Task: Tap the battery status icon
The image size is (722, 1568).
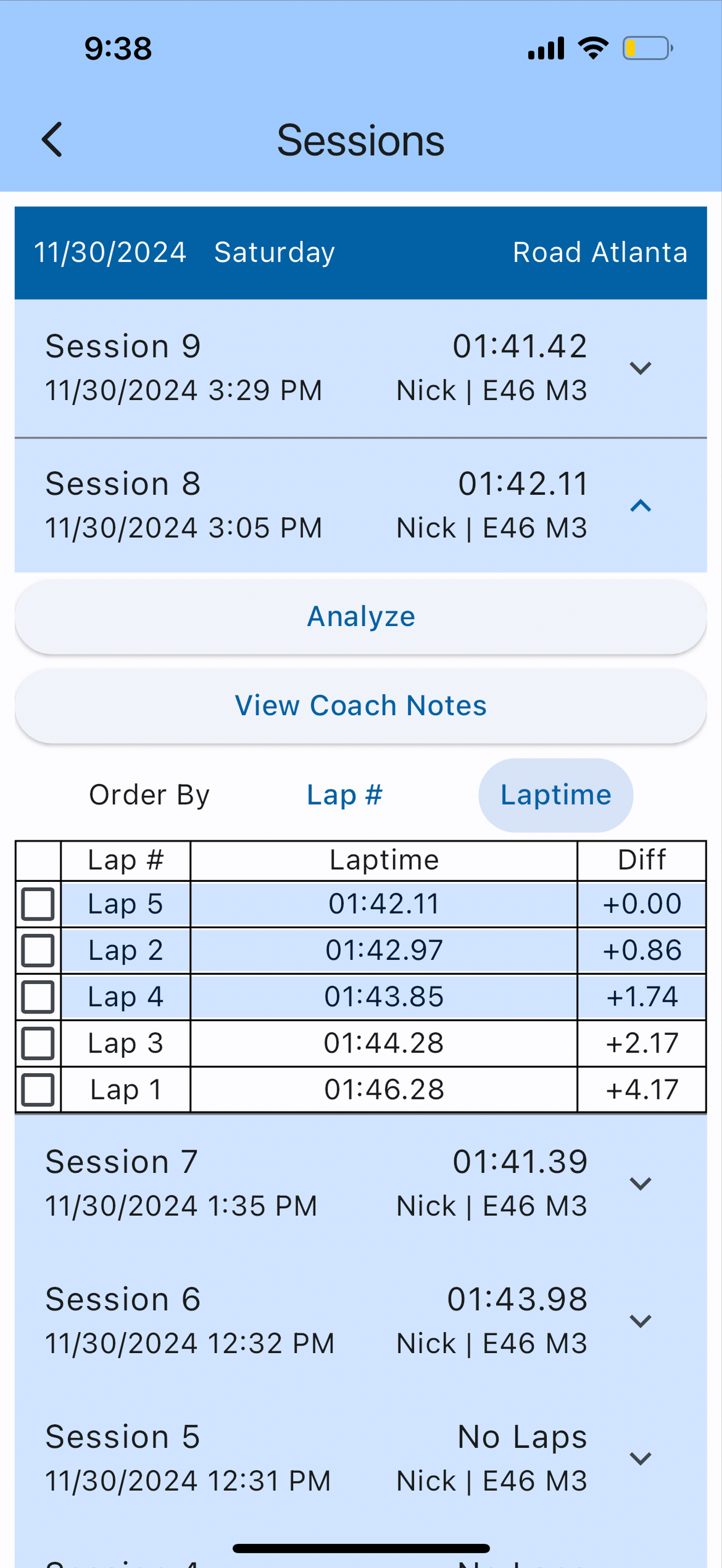Action: [647, 48]
